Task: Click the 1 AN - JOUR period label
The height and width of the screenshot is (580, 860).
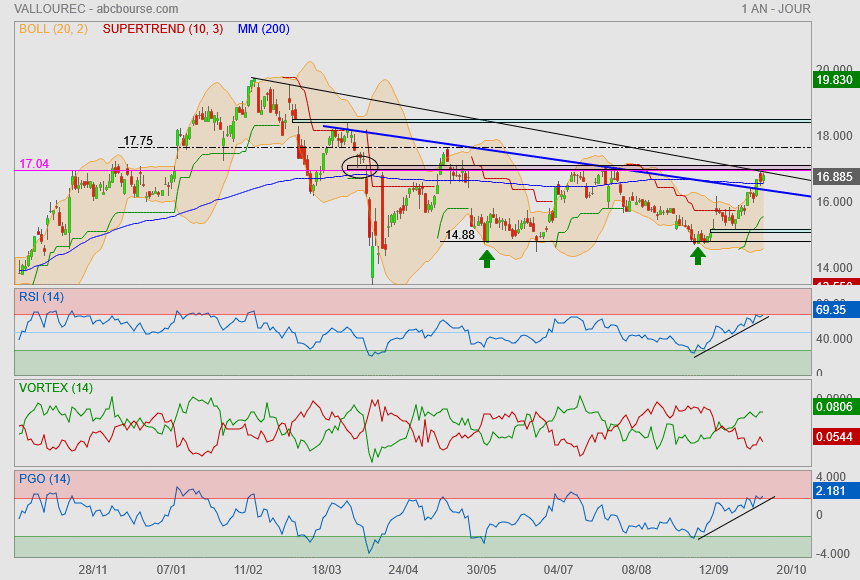Action: click(x=775, y=9)
